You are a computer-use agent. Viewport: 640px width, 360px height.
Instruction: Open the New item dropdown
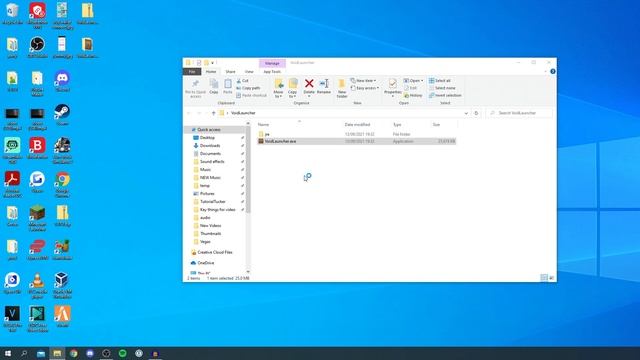363,81
